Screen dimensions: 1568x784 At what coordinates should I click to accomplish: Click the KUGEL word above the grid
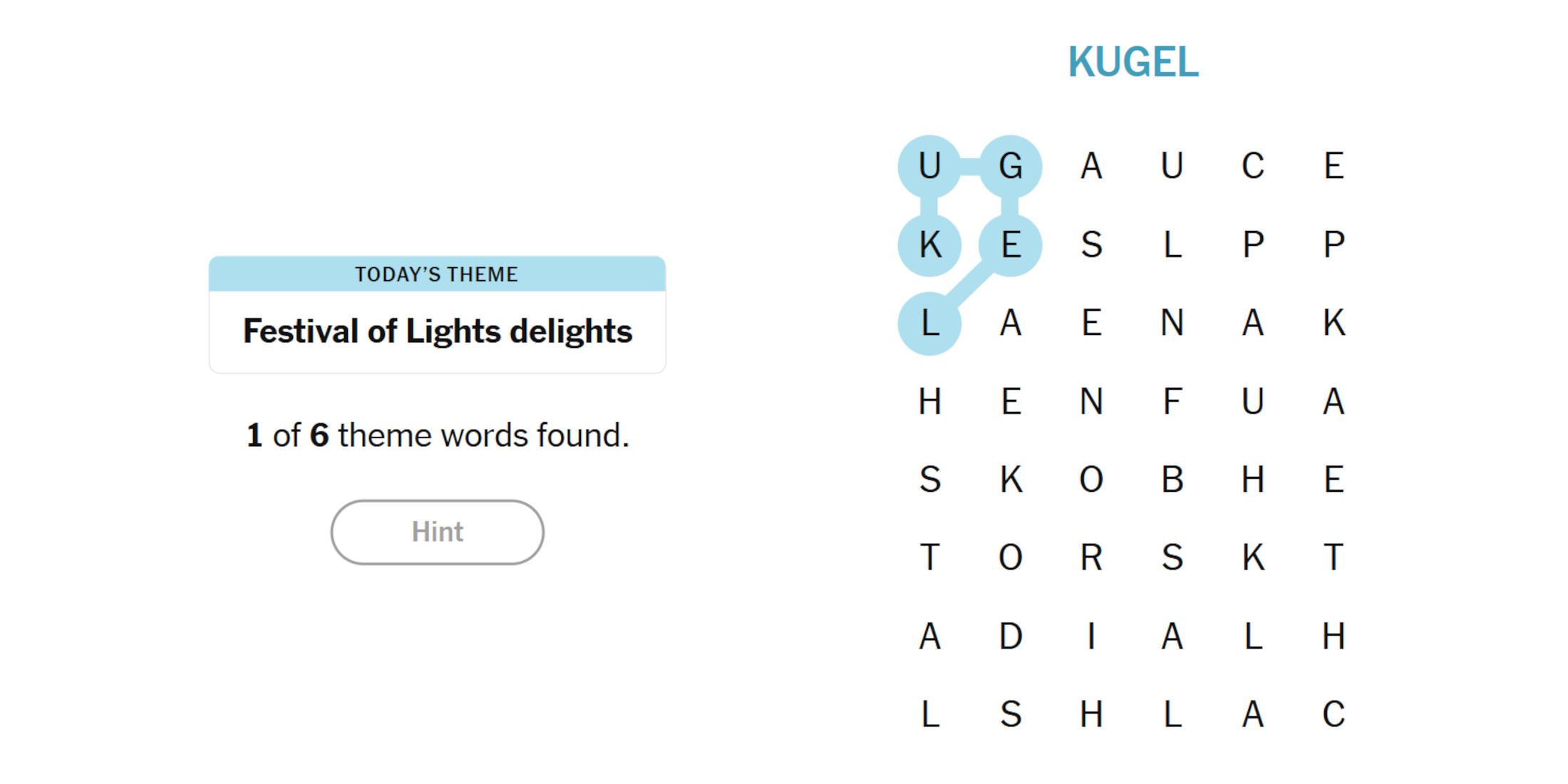tap(1133, 62)
